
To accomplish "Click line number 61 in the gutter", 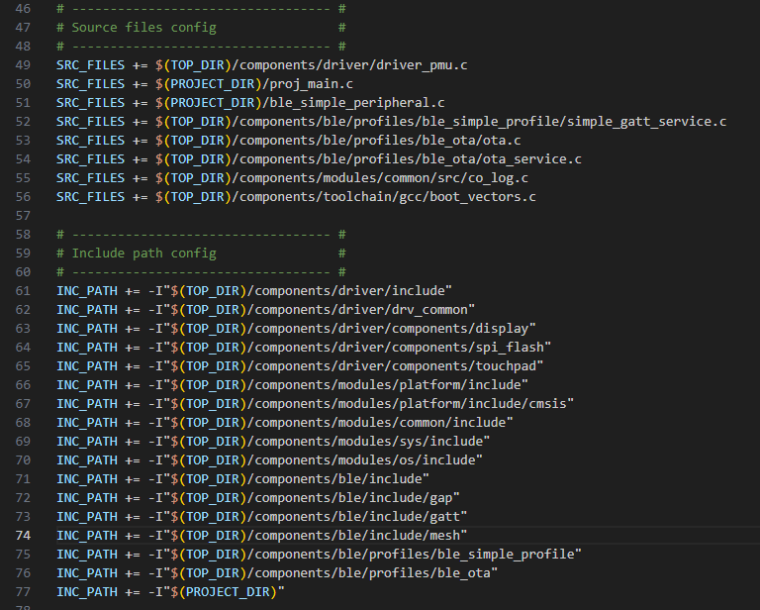I will point(24,290).
